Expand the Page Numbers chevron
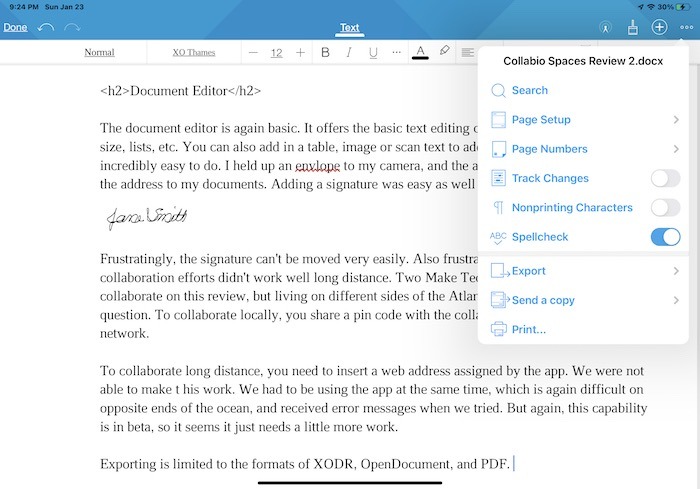Image resolution: width=700 pixels, height=489 pixels. [676, 149]
